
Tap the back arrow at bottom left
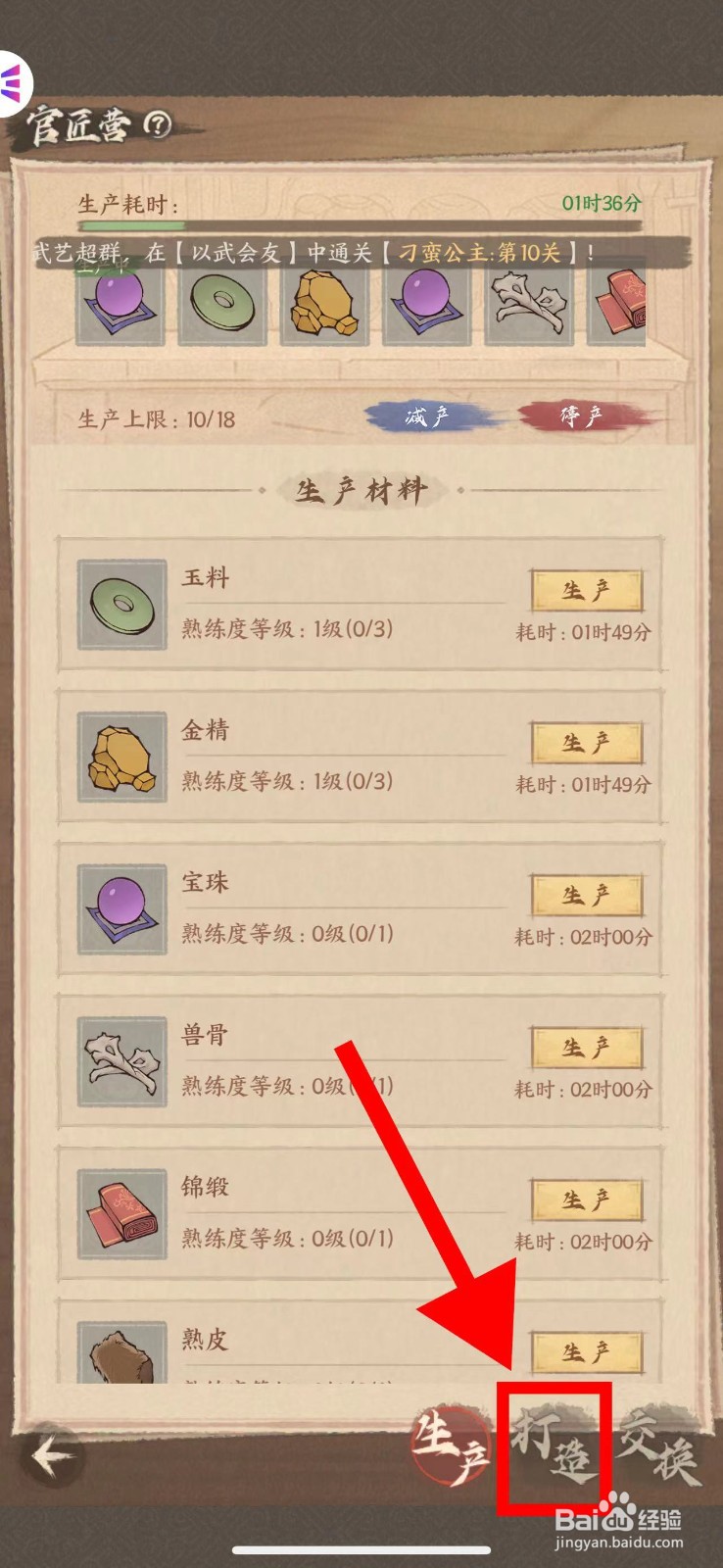(53, 1456)
